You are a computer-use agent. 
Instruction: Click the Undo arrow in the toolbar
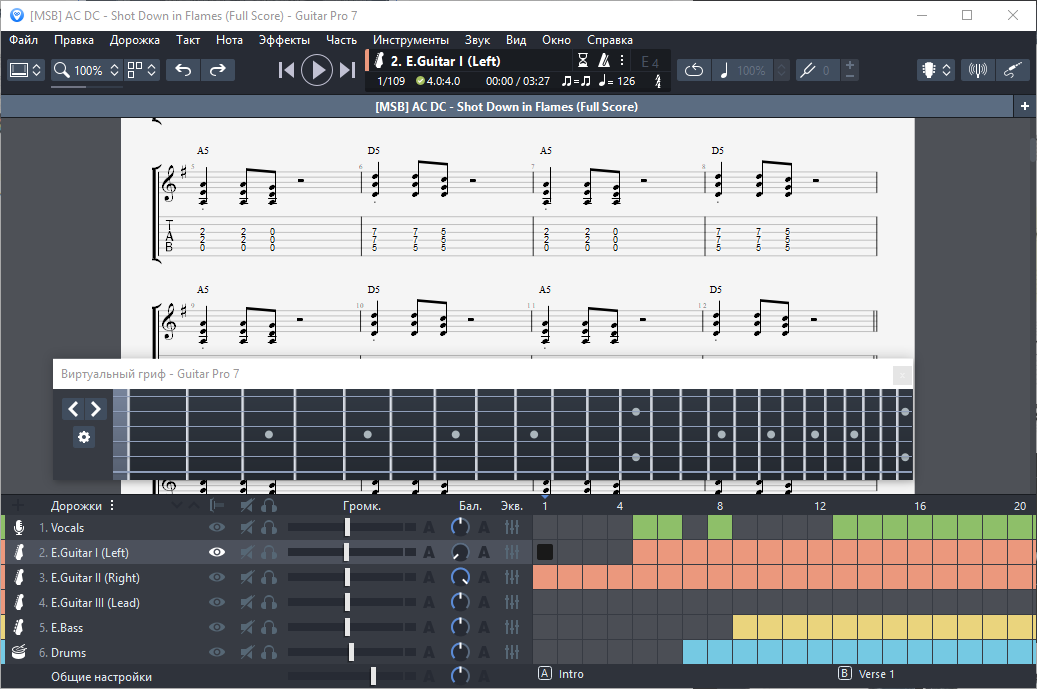click(x=183, y=70)
